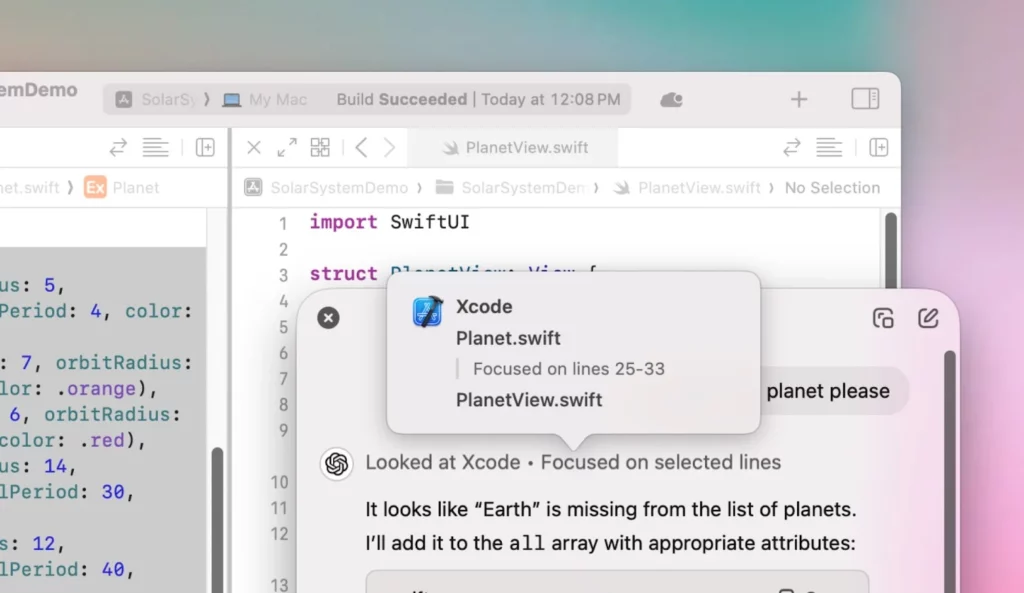Open the related items grid menu
The image size is (1024, 593).
(x=320, y=148)
